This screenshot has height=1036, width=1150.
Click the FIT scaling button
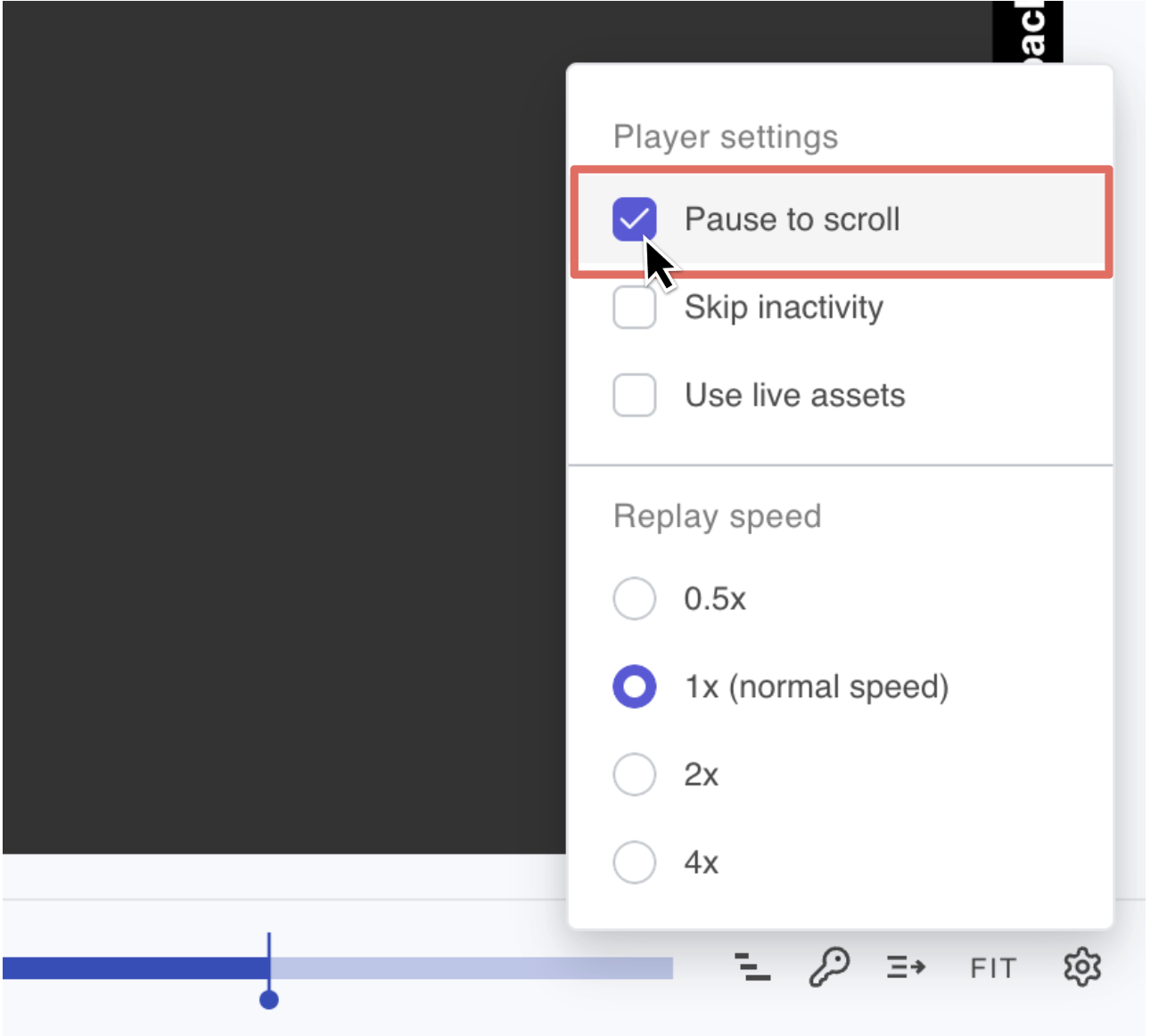point(993,968)
